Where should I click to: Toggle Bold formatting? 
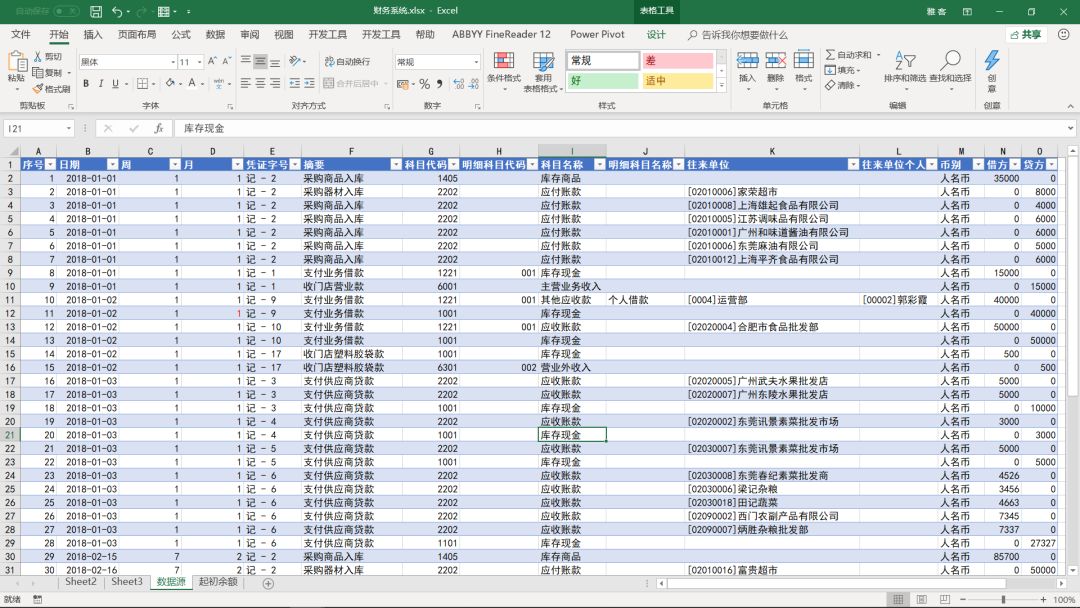point(86,83)
